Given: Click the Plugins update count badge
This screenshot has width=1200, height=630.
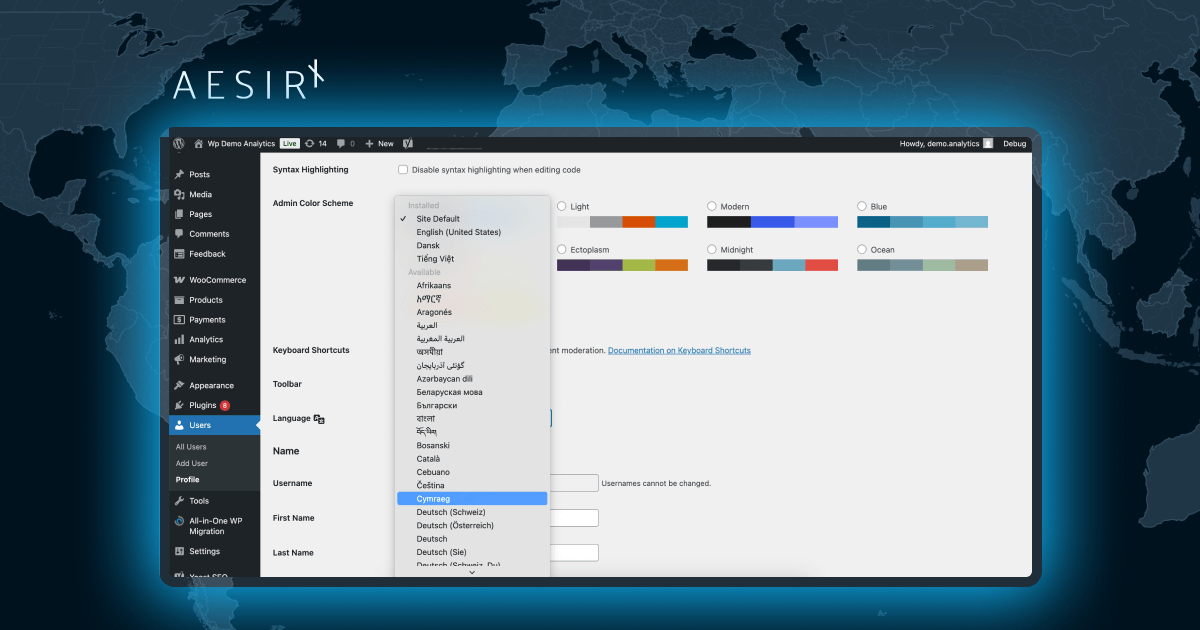Looking at the screenshot, I should pyautogui.click(x=225, y=405).
